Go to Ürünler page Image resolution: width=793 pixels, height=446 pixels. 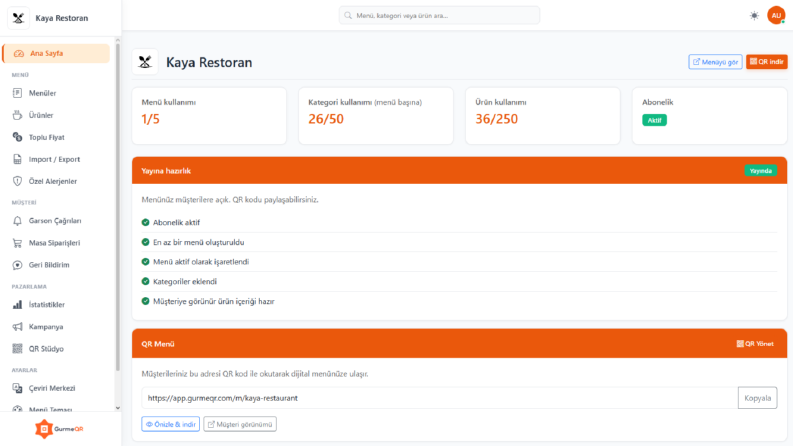[x=56, y=115]
